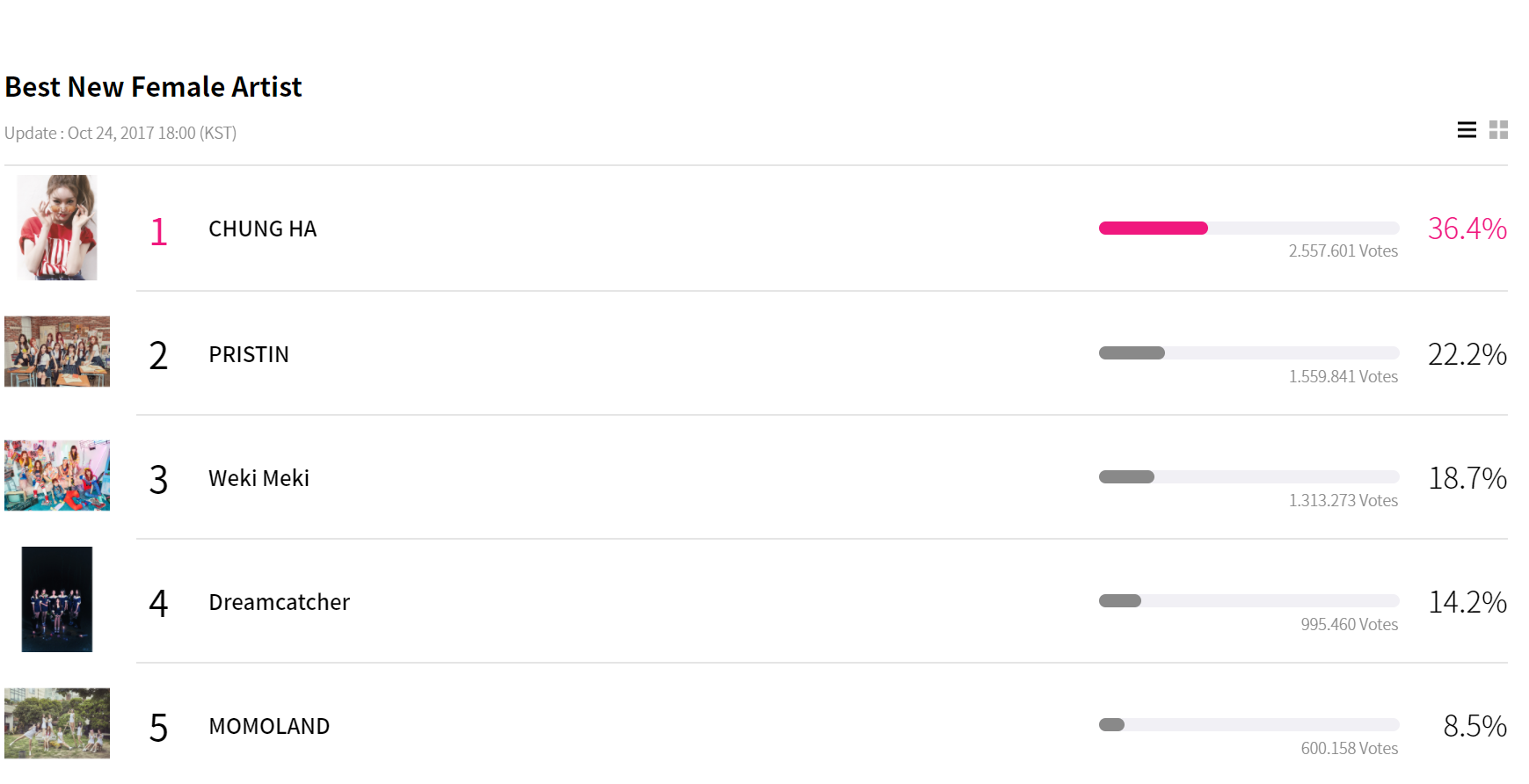1529x784 pixels.
Task: Open Dreamcatcher dark thumbnail
Action: pyautogui.click(x=57, y=599)
